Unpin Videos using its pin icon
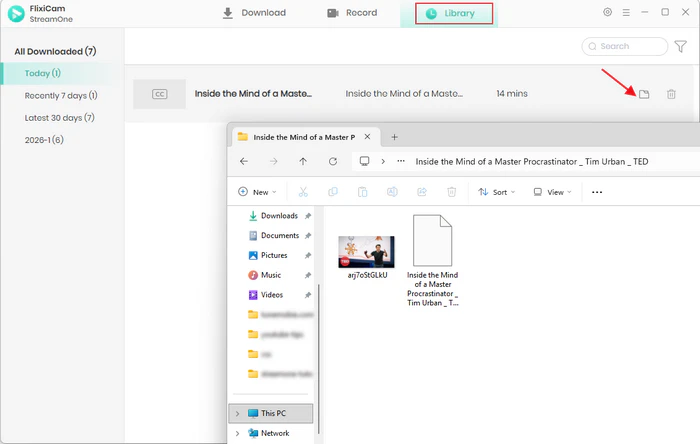The height and width of the screenshot is (444, 700). [308, 295]
